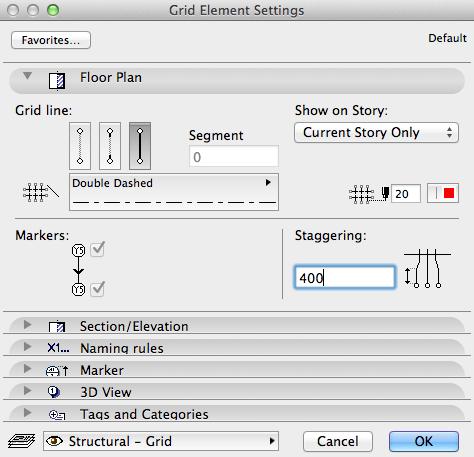Image resolution: width=474 pixels, height=457 pixels.
Task: Click the grid pen icon next to 20
Action: pos(369,194)
